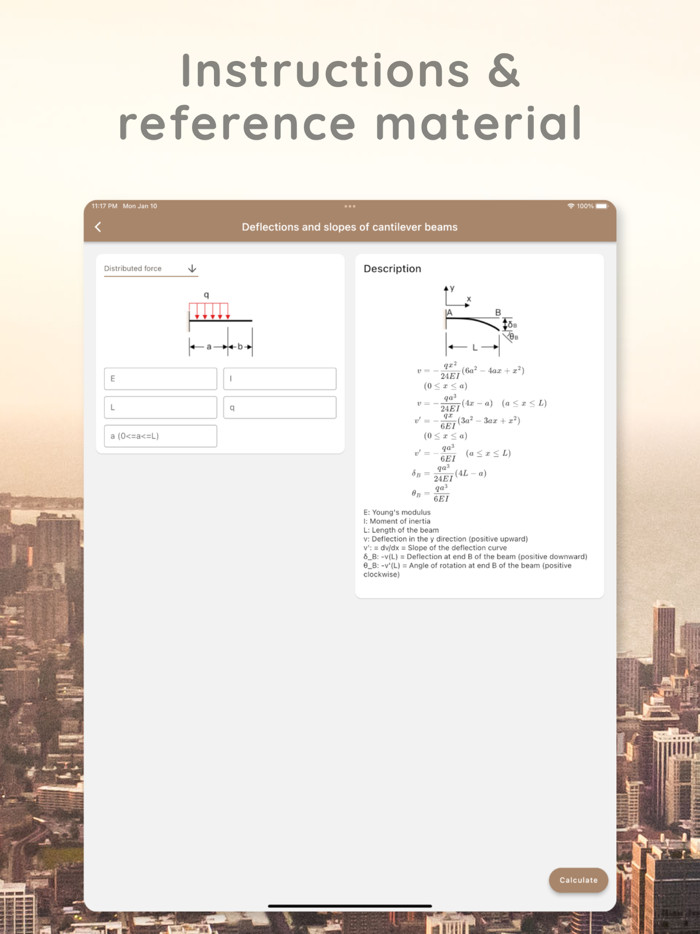Tap the deflection curve diagram in Description
Viewport: 700px width, 934px height.
[x=480, y=320]
